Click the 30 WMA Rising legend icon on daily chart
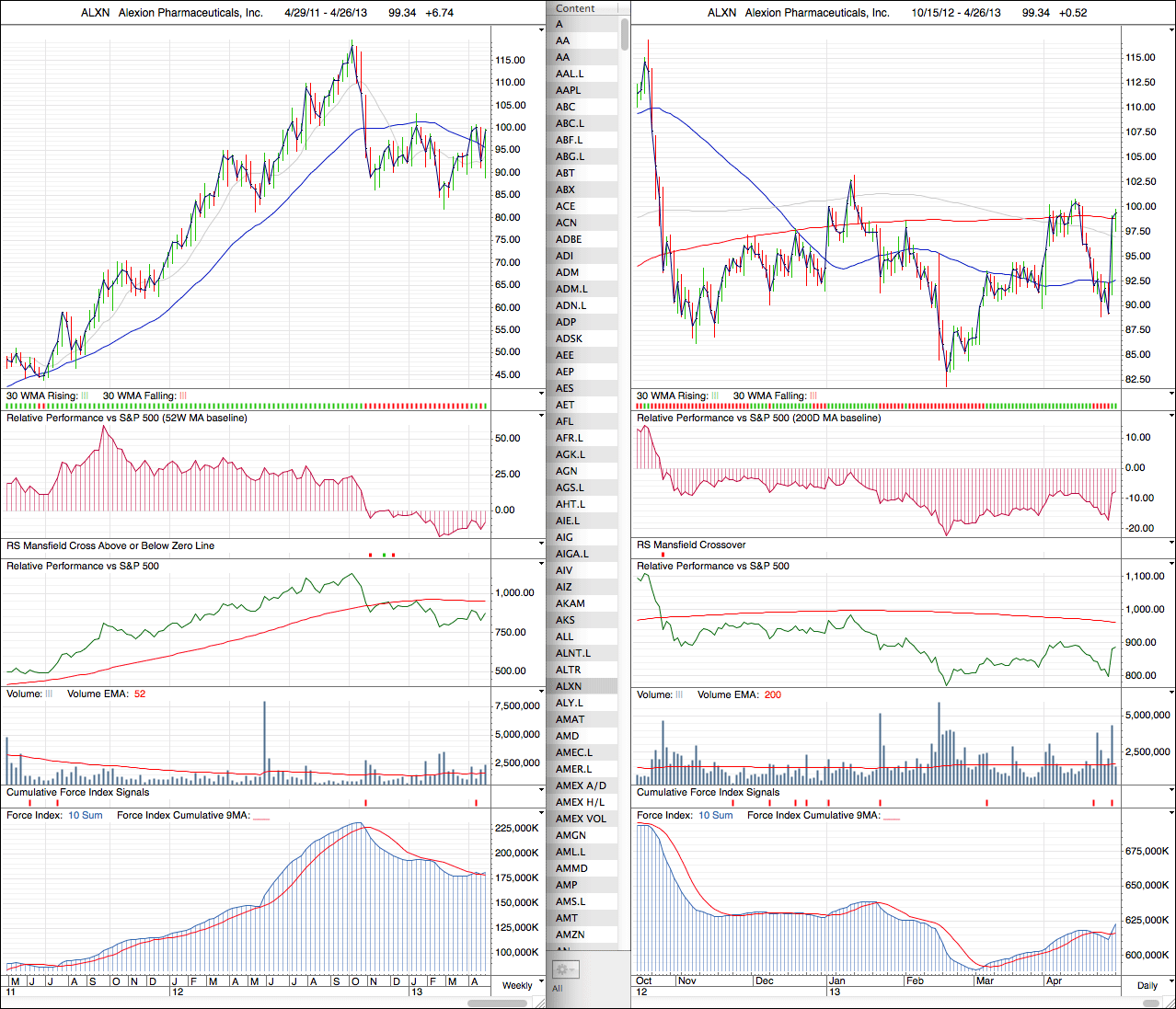Image resolution: width=1176 pixels, height=1009 pixels. tap(715, 396)
